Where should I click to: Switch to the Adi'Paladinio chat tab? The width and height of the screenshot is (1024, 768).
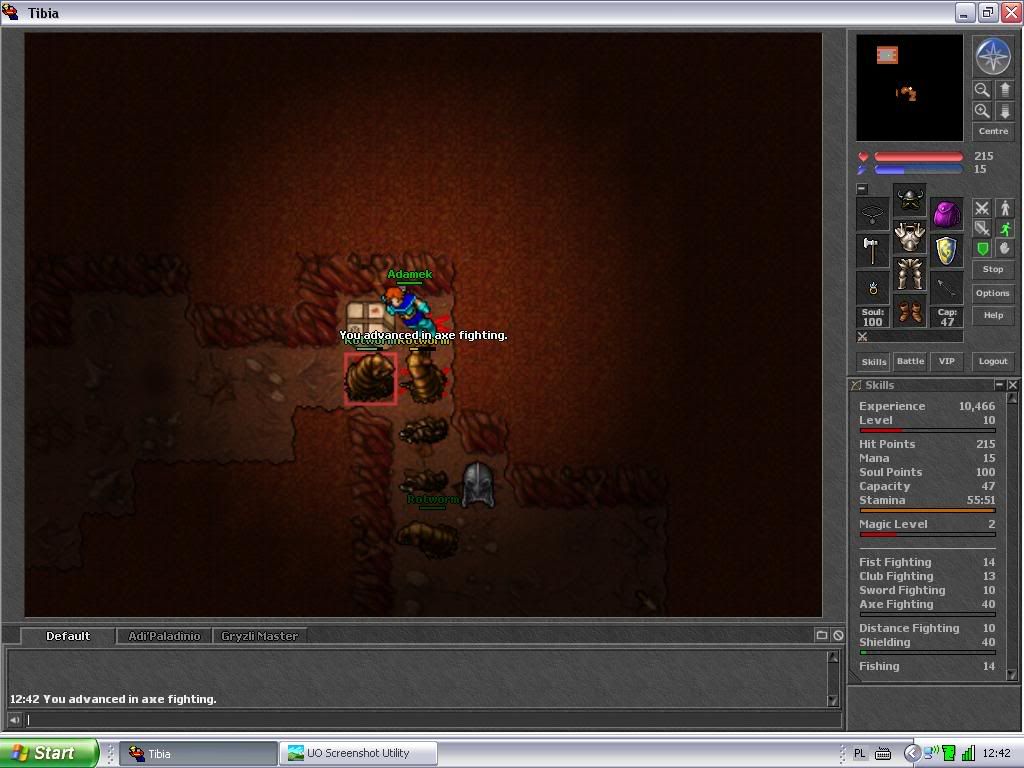(164, 636)
